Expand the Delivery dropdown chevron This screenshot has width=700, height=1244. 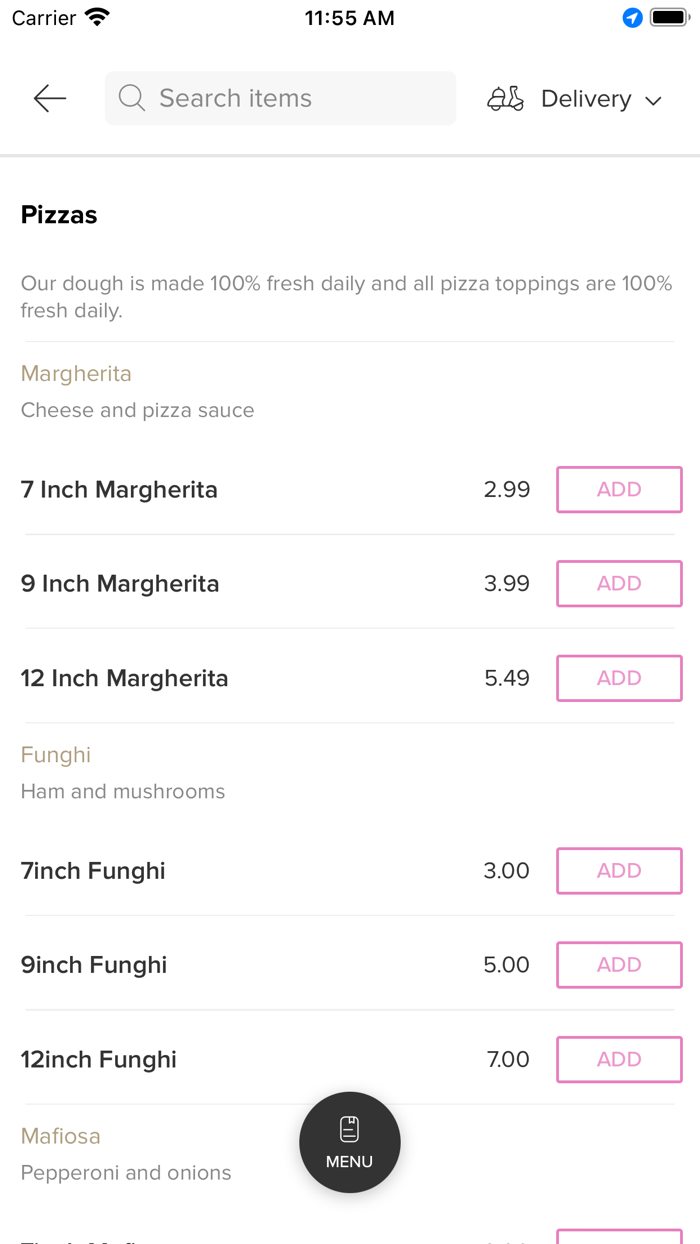click(654, 100)
